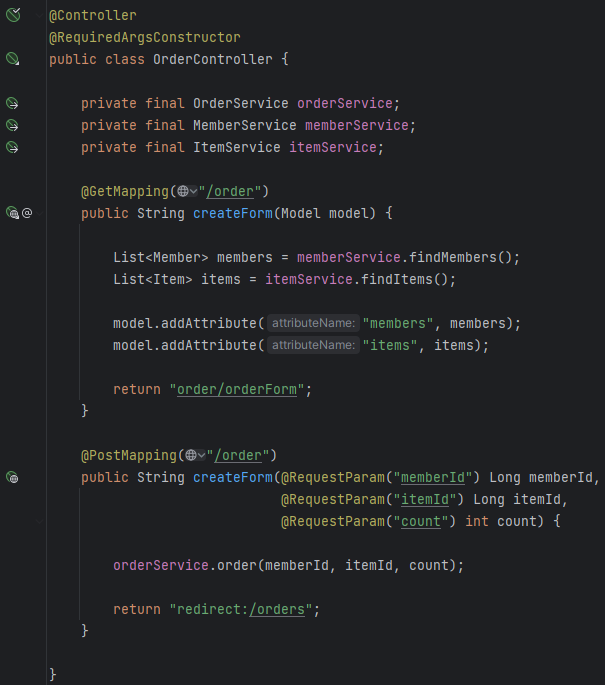
Task: Click the List<Item> type declaration
Action: 153,279
